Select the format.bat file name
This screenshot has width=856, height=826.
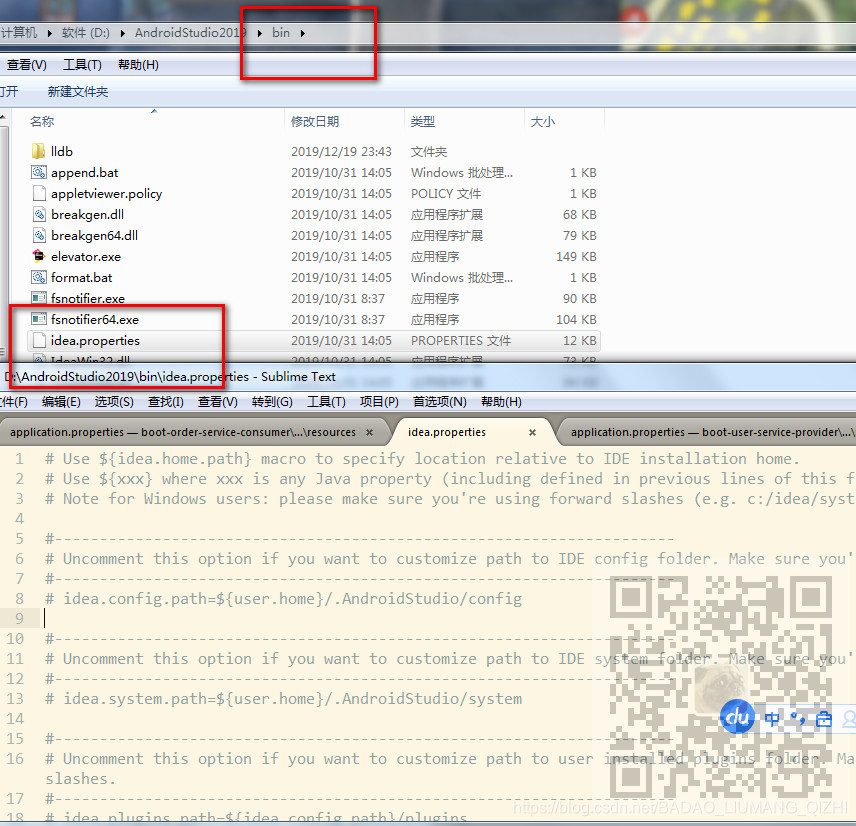pyautogui.click(x=81, y=277)
